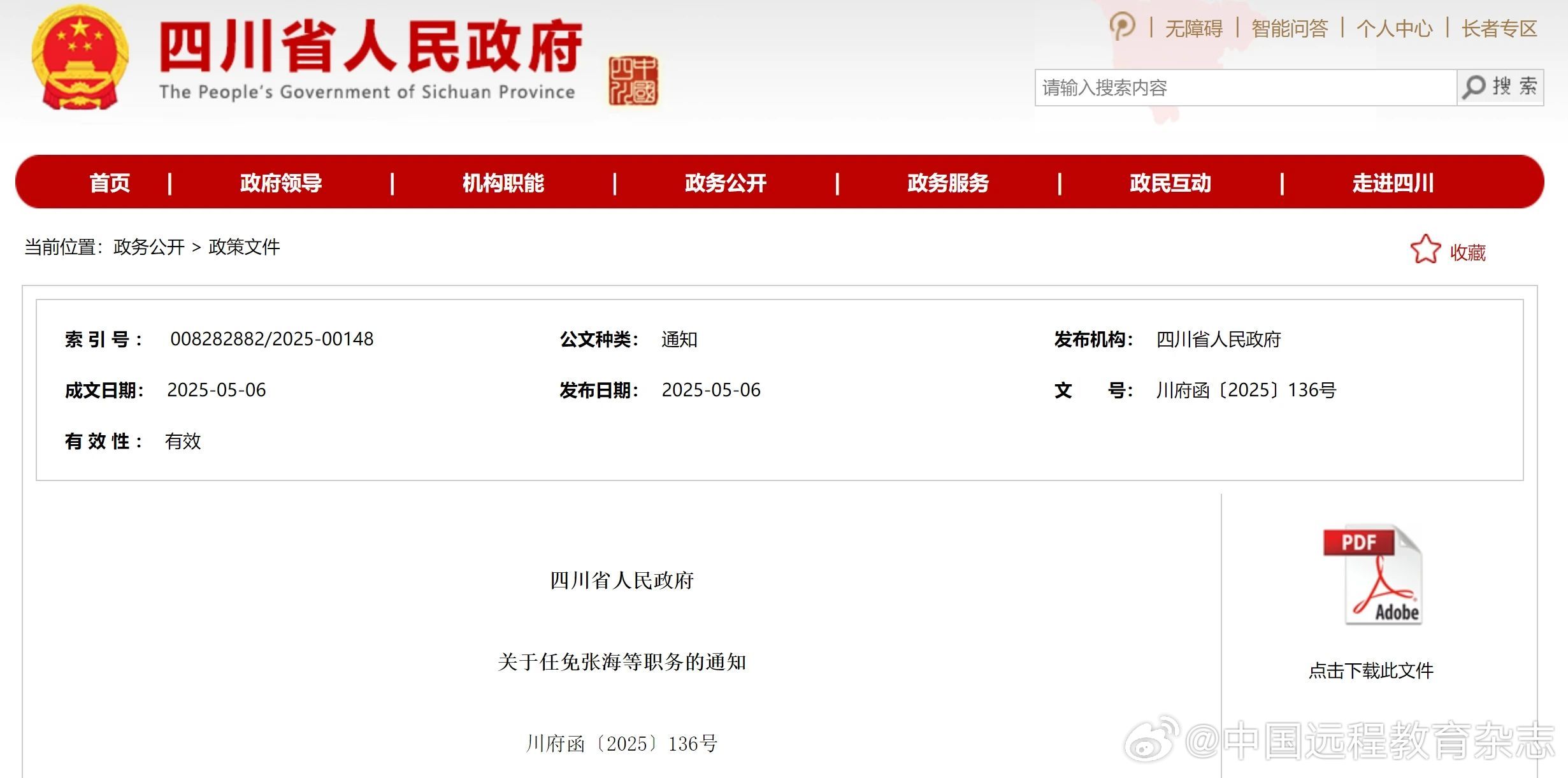
Task: Click the red Sichuan seal stamp icon
Action: 633,81
